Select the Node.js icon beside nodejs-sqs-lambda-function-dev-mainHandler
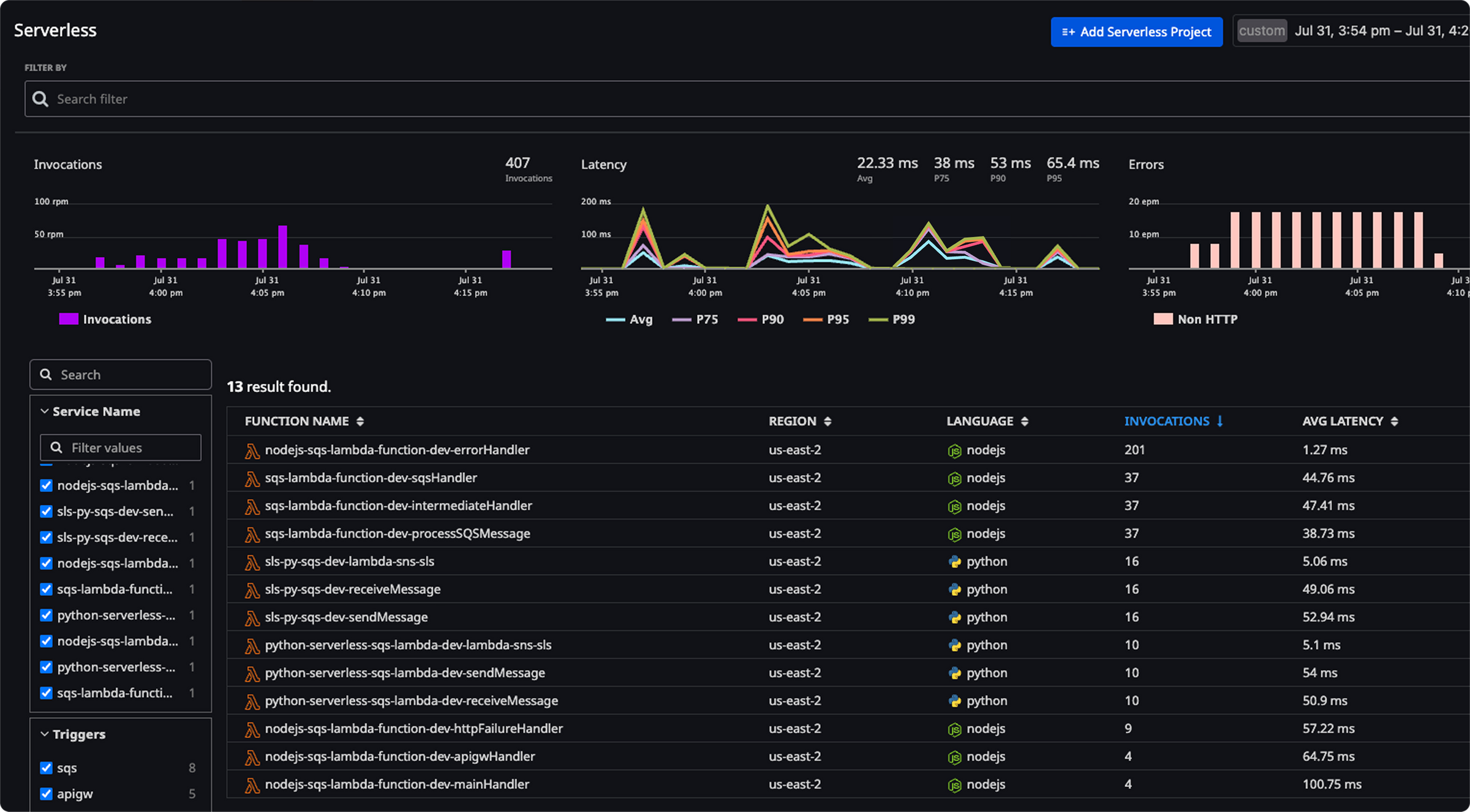 coord(954,784)
